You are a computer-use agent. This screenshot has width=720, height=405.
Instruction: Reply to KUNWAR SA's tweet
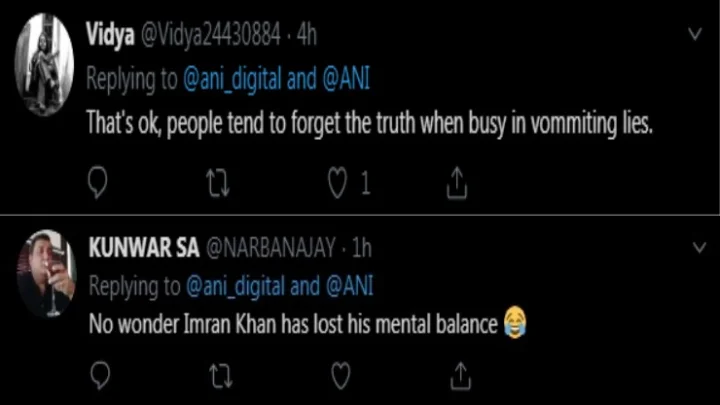(98, 375)
